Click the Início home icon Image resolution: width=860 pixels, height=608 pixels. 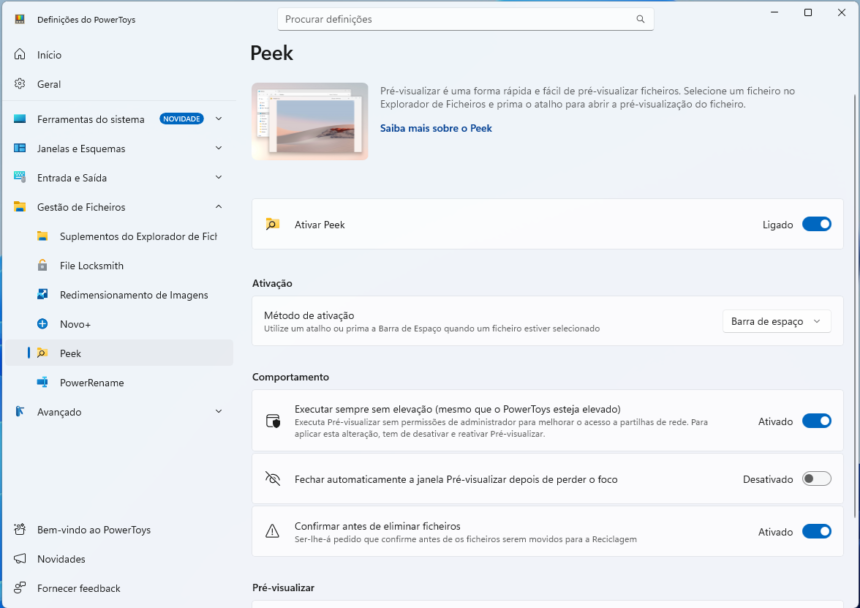[x=20, y=55]
